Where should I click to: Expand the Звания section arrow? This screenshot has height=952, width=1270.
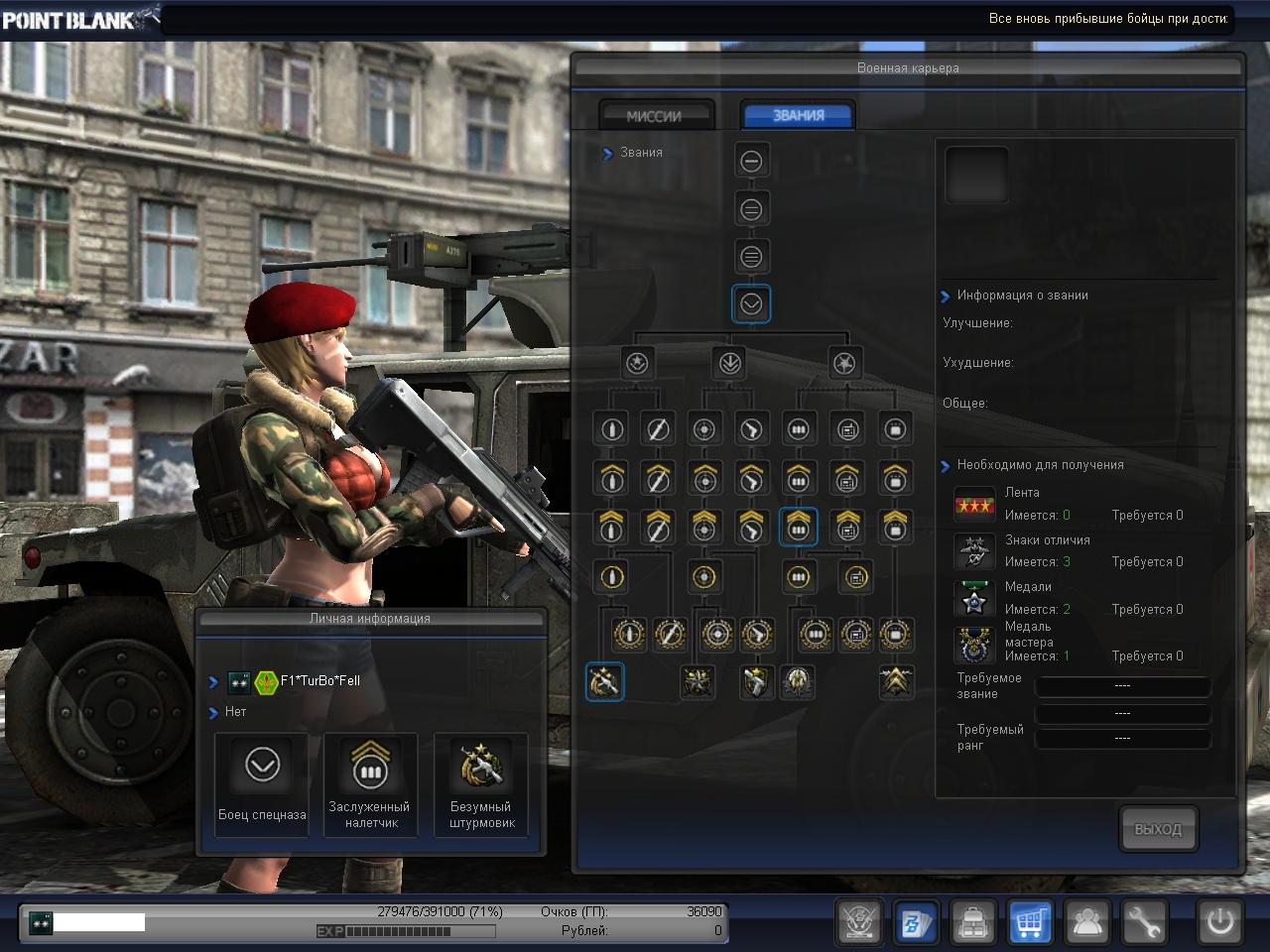pyautogui.click(x=607, y=154)
